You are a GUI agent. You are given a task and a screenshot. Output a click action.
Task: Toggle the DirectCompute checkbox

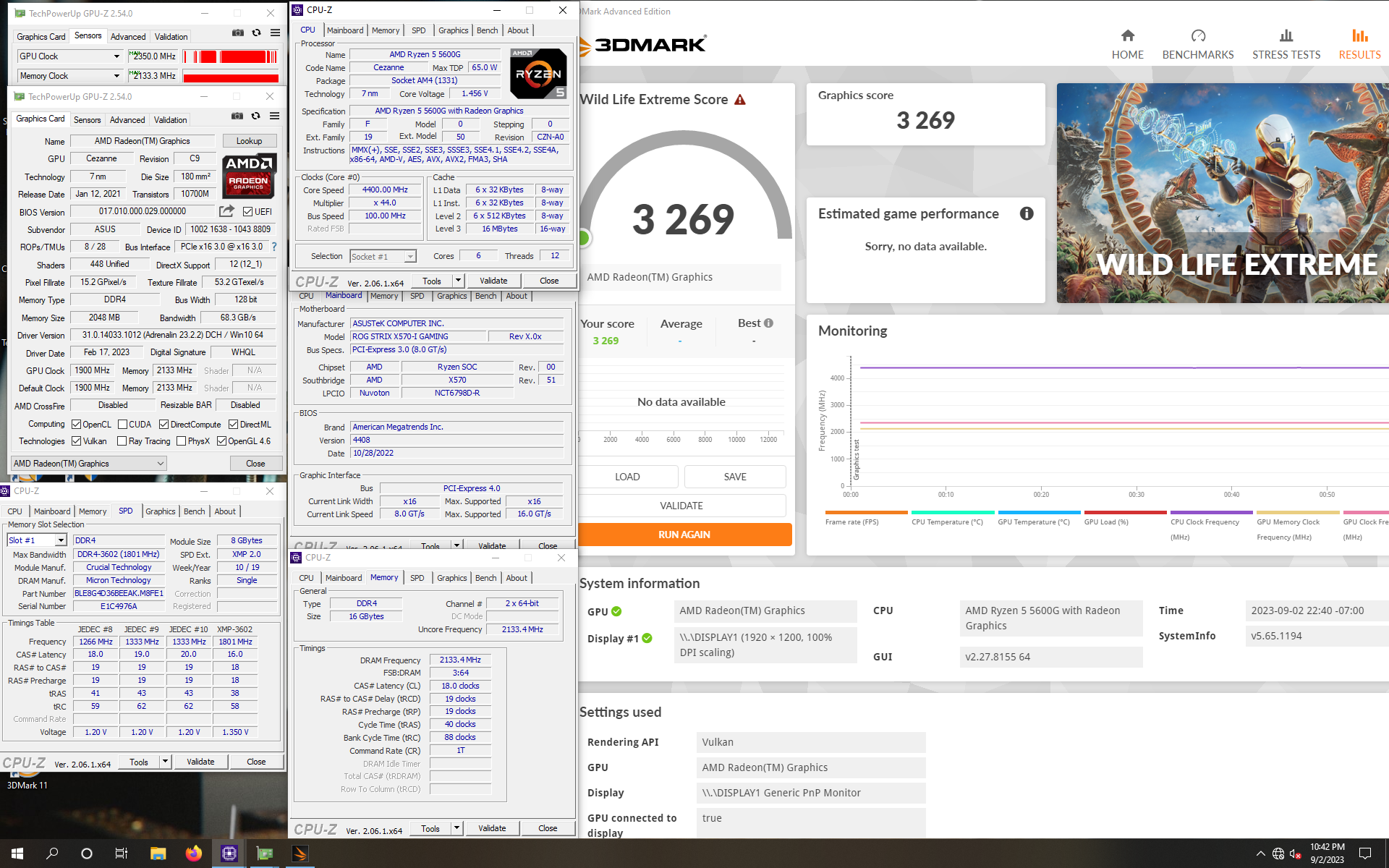(164, 425)
